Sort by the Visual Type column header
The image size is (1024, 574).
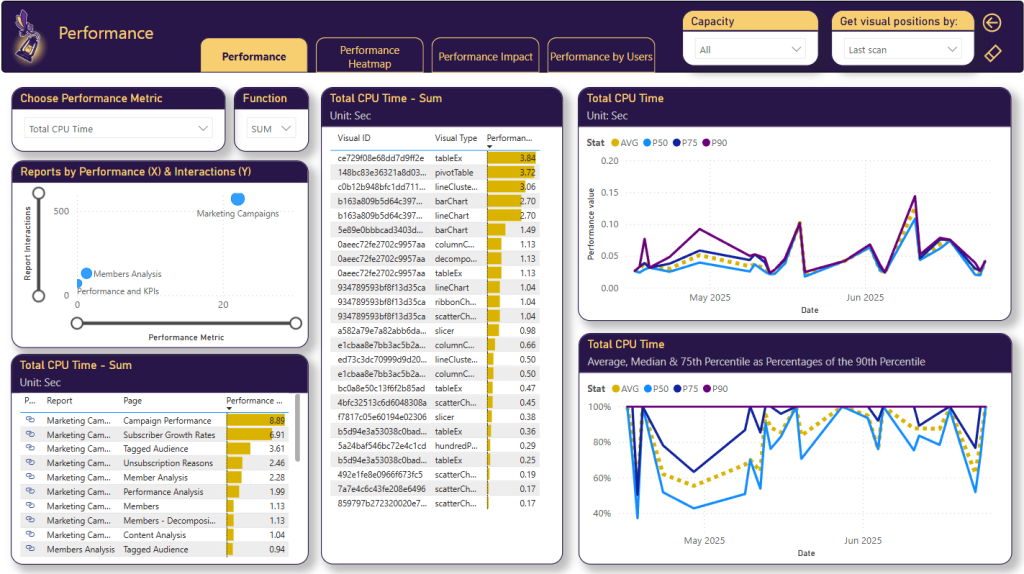click(x=456, y=138)
